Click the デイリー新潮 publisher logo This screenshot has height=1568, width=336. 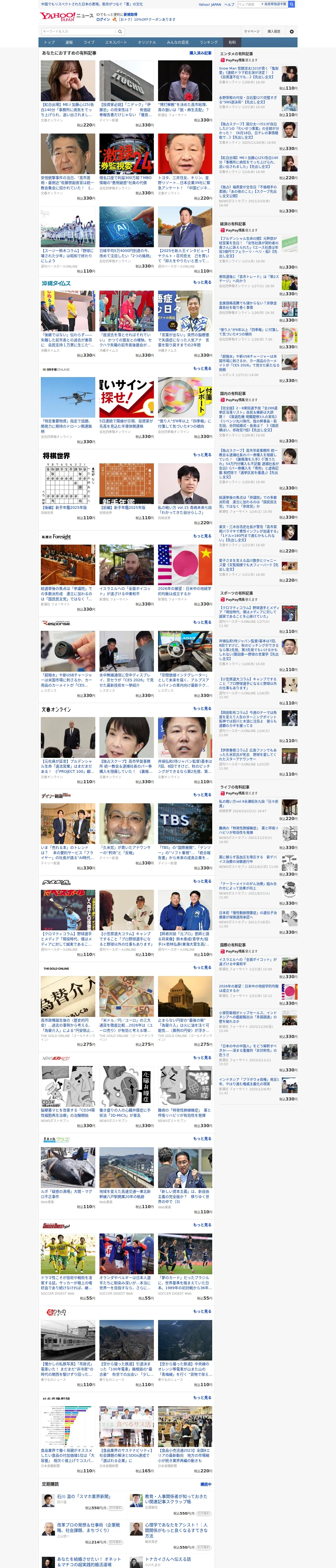coord(56,795)
